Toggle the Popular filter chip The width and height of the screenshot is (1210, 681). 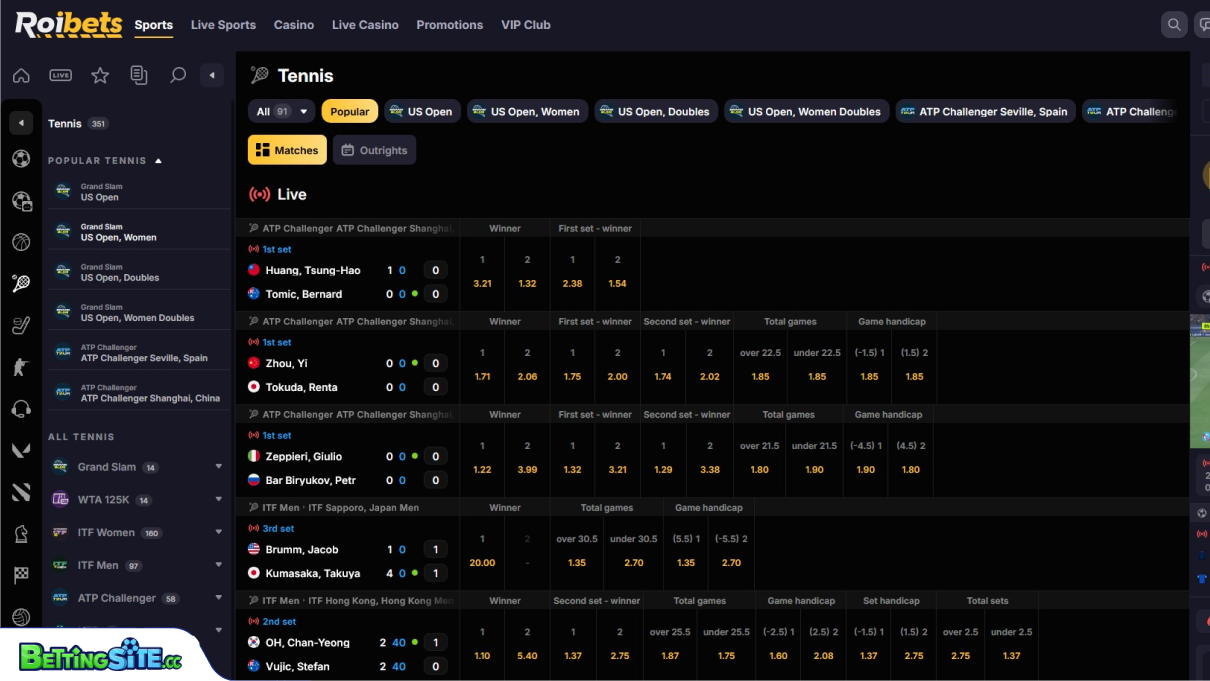tap(349, 111)
